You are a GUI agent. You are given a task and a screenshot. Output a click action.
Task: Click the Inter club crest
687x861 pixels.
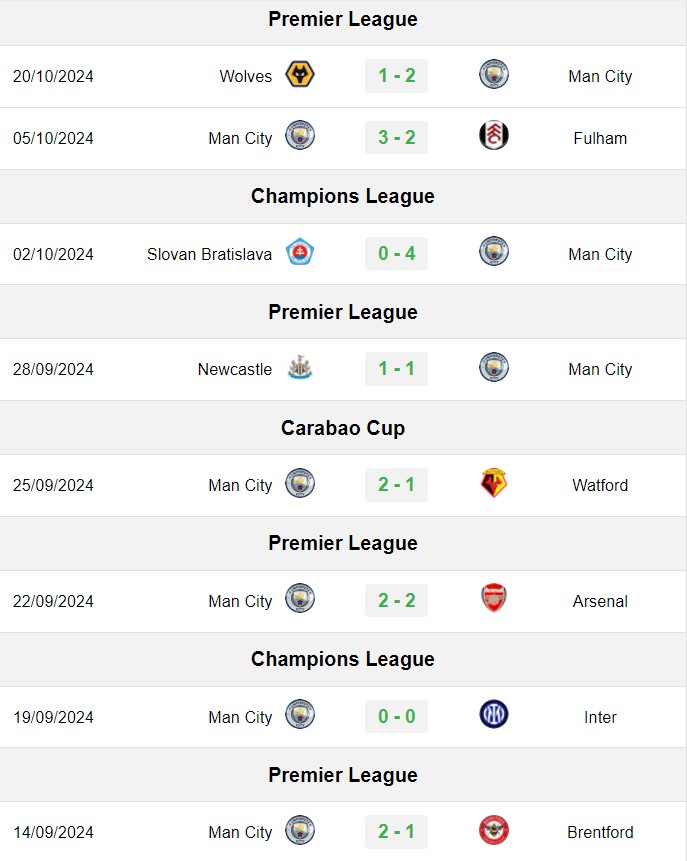[x=494, y=715]
